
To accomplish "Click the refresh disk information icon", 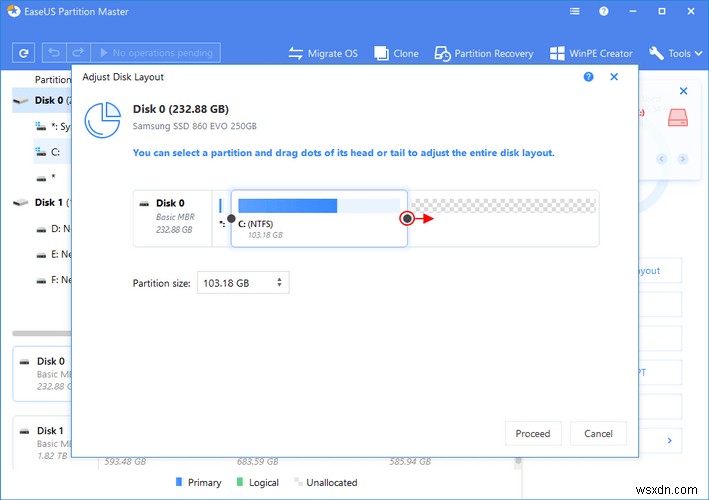I will click(24, 53).
